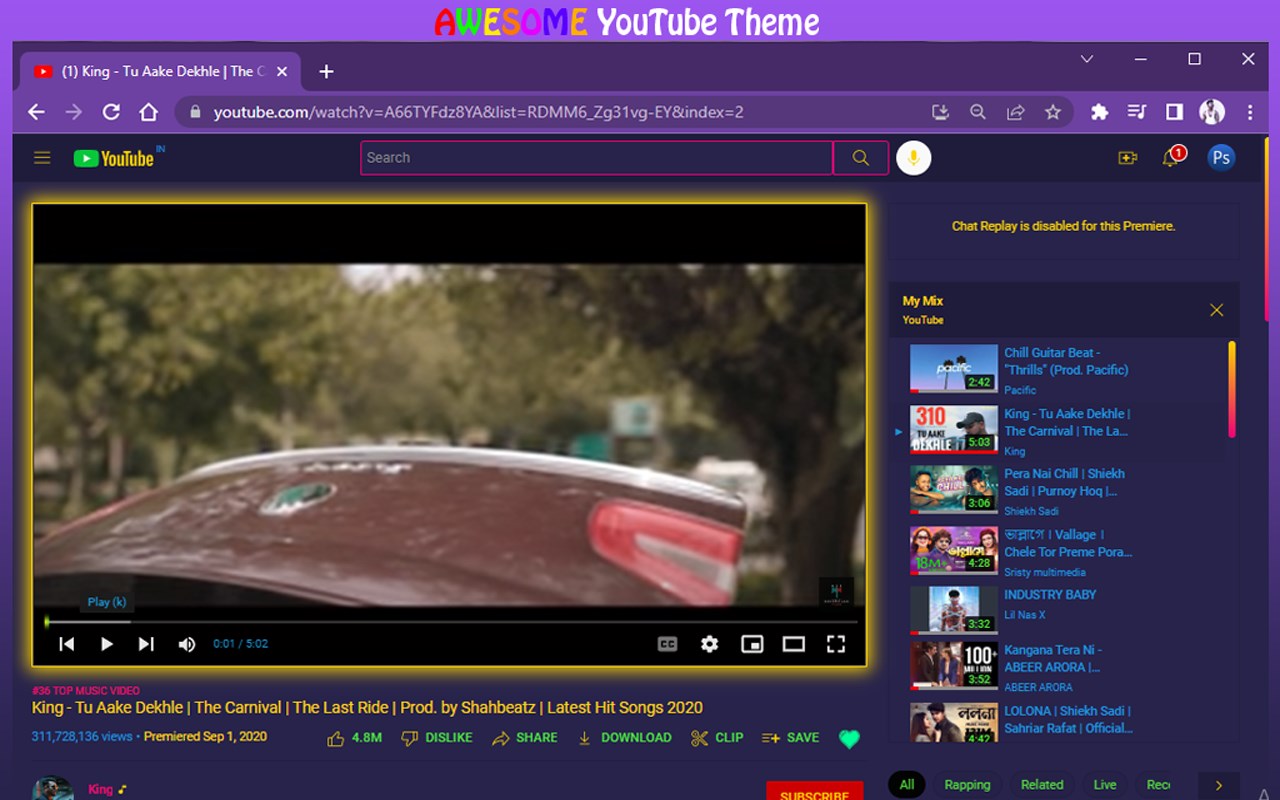
Task: Open player settings gear
Action: click(709, 644)
